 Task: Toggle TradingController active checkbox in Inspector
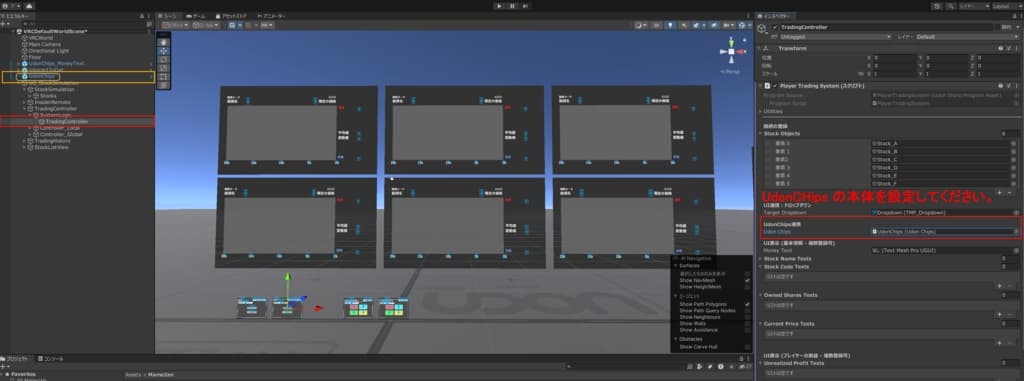775,27
